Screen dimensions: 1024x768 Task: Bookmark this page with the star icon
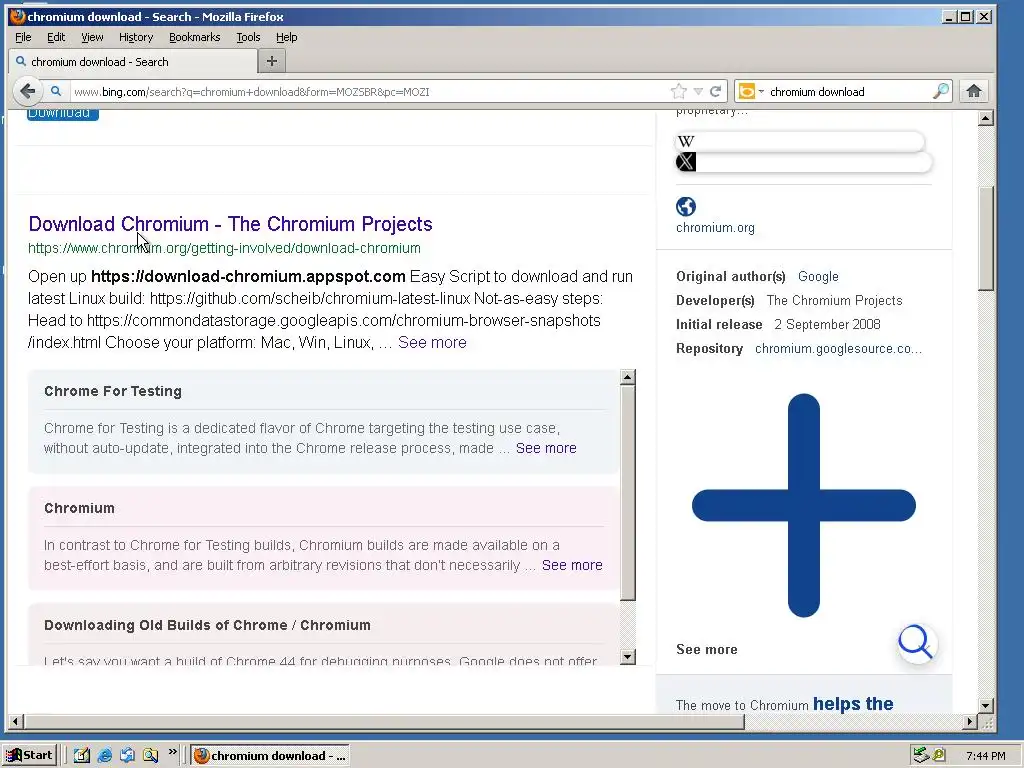(x=679, y=91)
